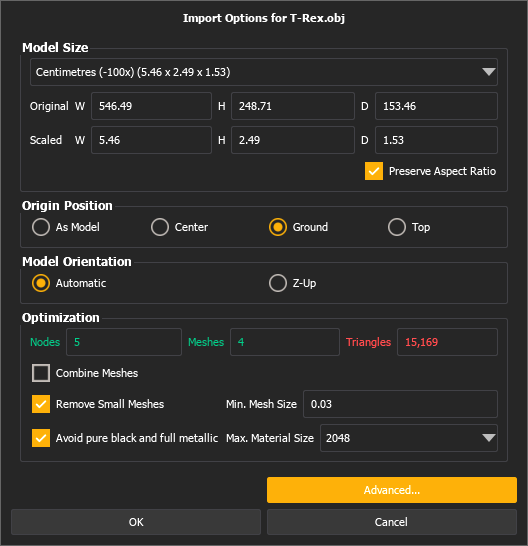Switch model orientation to Z-Up
The image size is (528, 546).
(x=278, y=283)
